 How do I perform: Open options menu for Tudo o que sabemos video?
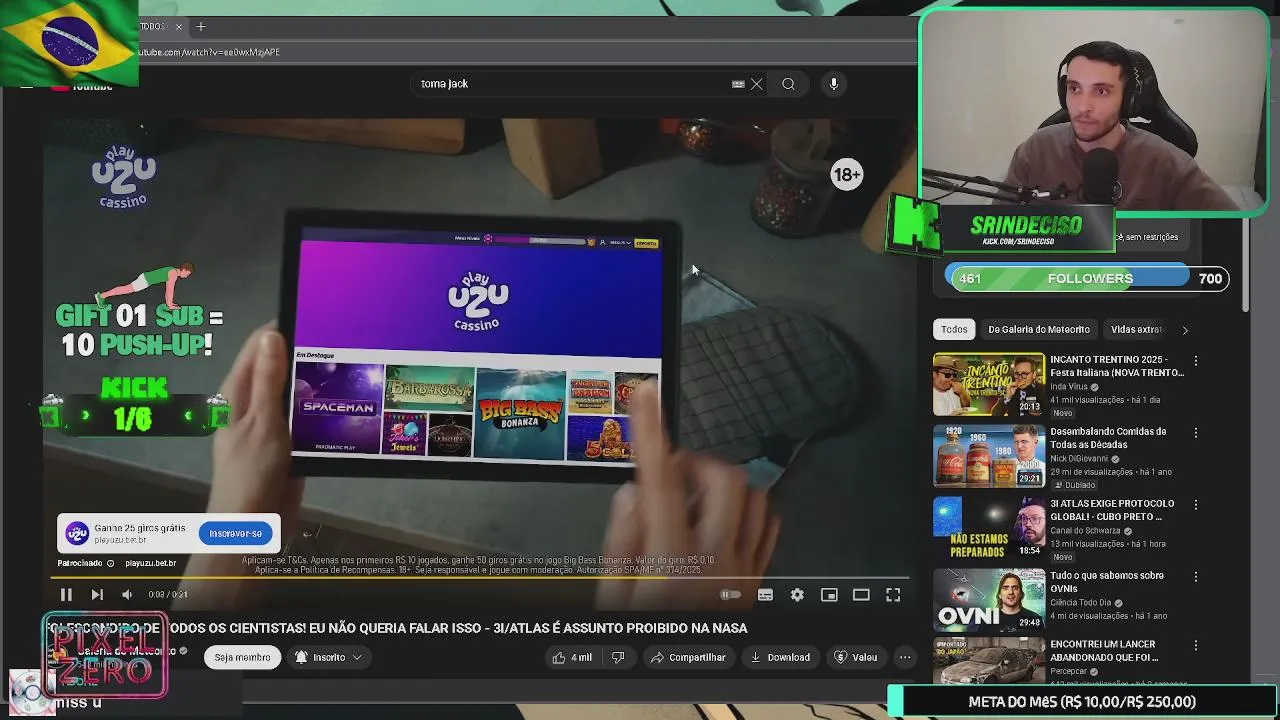1196,577
